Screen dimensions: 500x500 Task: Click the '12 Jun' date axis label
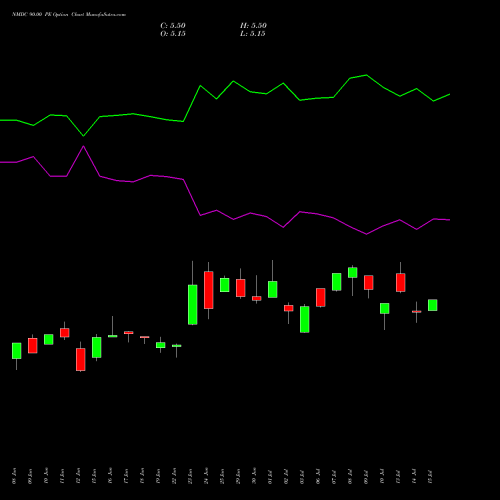coord(78,476)
